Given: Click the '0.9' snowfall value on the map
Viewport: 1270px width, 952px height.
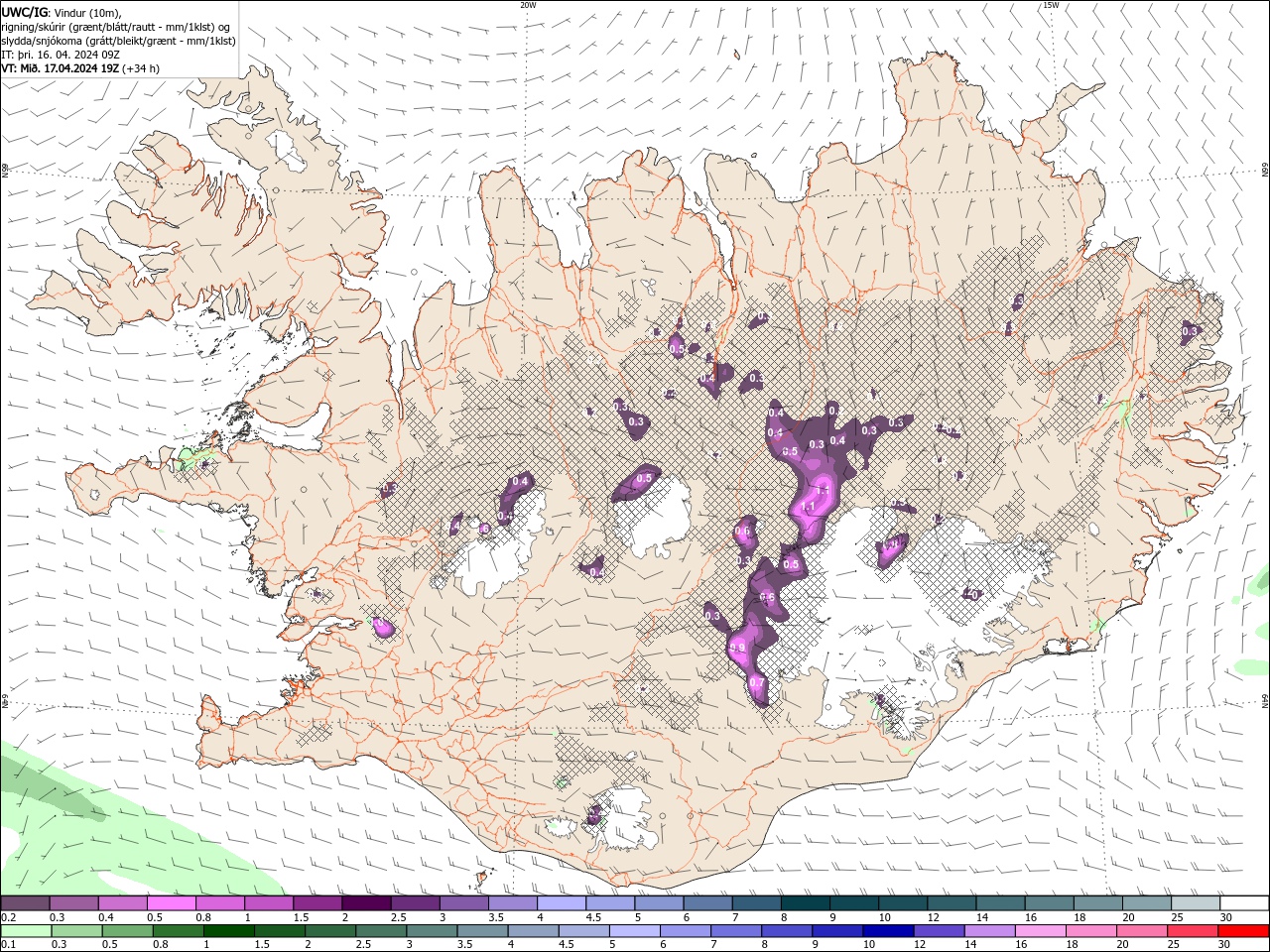Looking at the screenshot, I should click(737, 648).
